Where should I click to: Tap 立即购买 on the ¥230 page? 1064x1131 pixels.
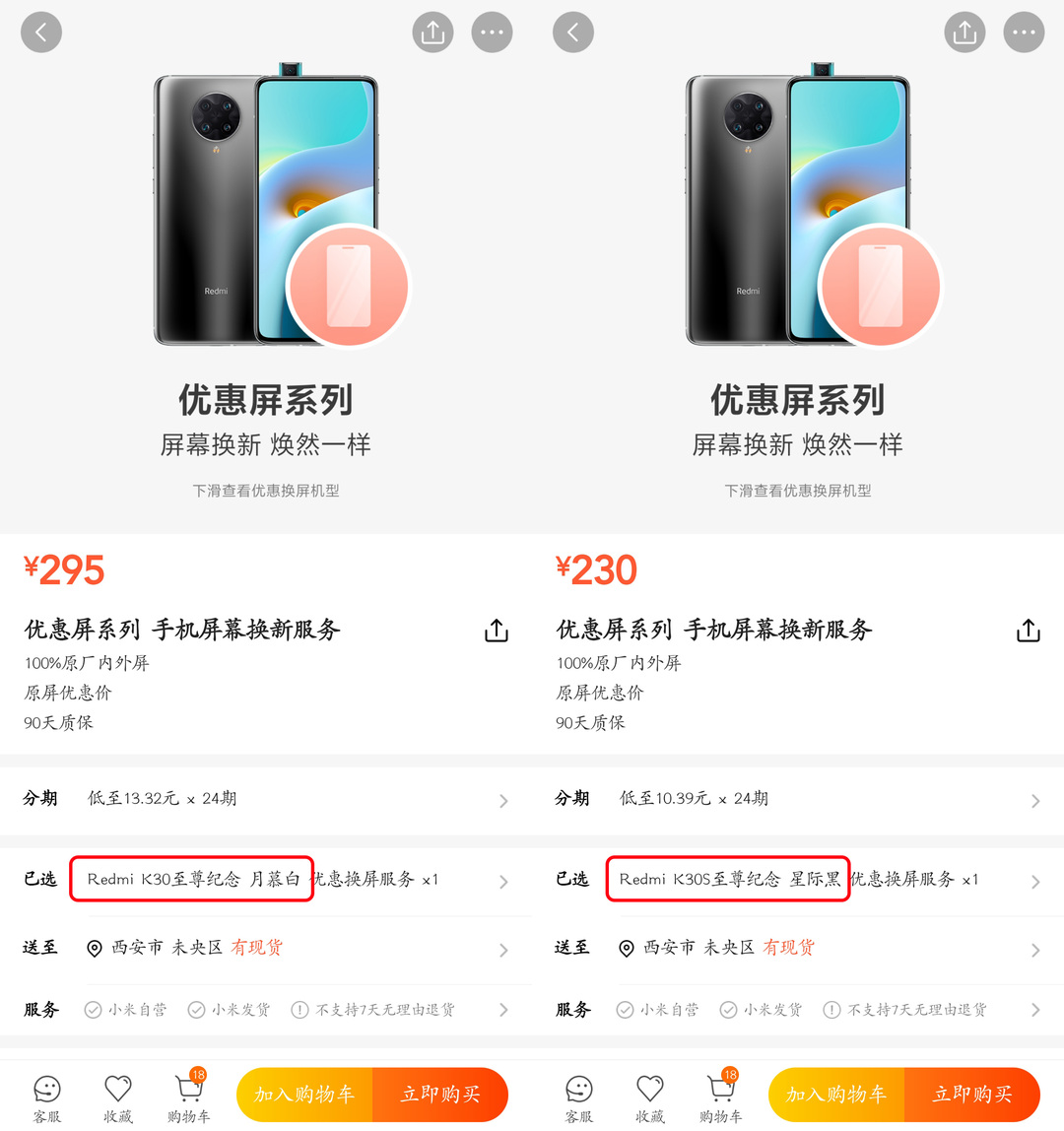(x=971, y=1095)
